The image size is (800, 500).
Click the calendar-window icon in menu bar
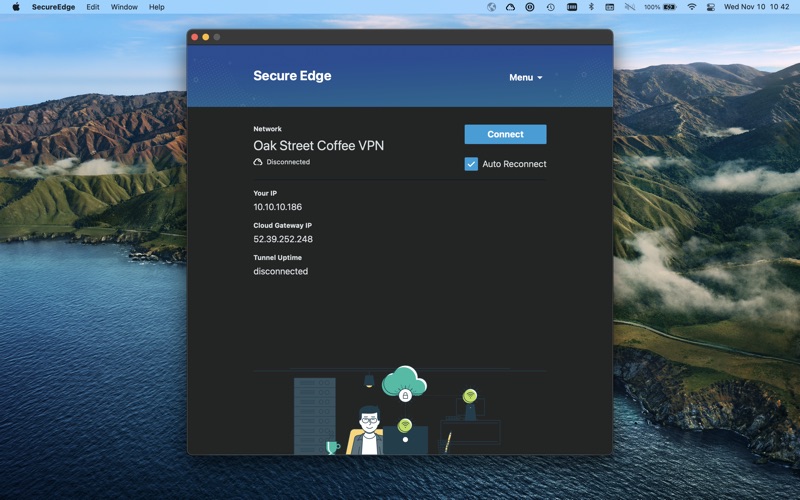(x=610, y=7)
